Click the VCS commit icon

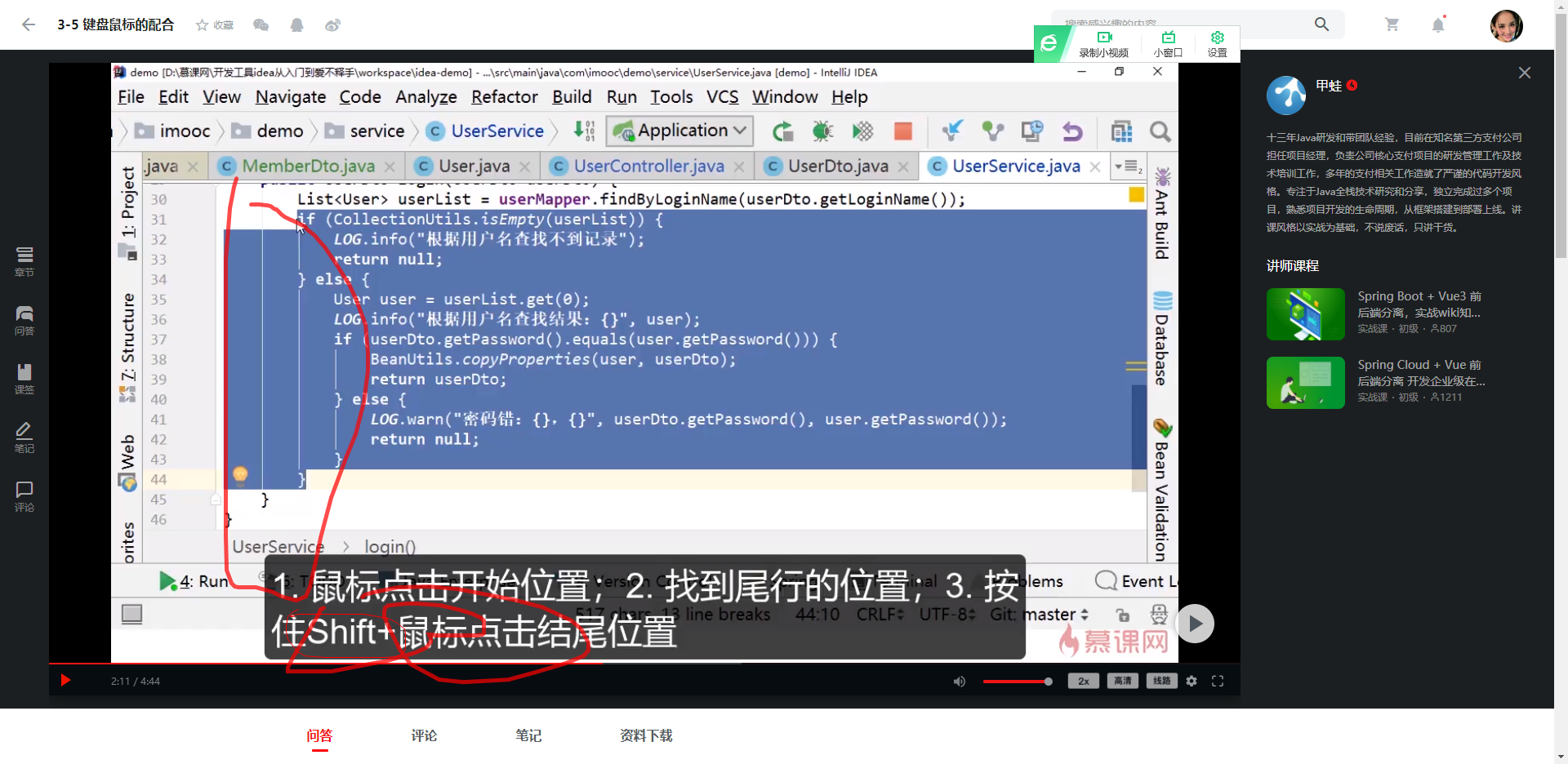(x=992, y=131)
